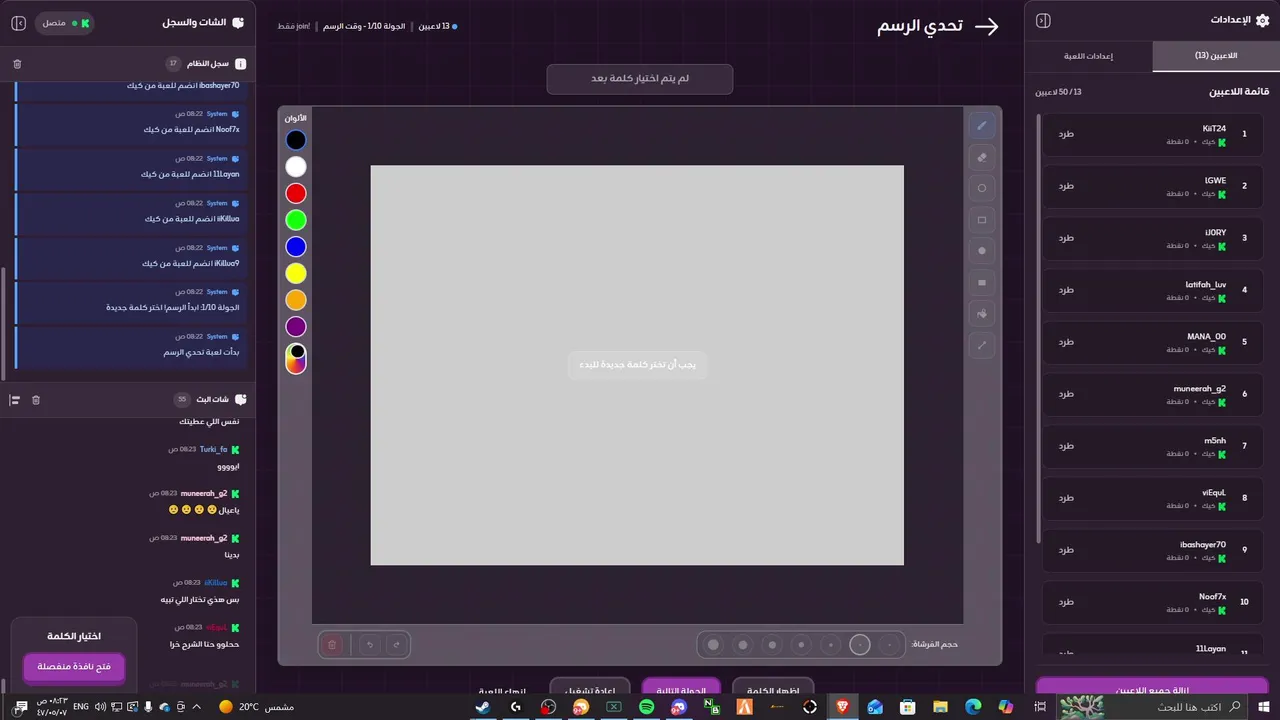Click the gray drawing canvas
Viewport: 1280px width, 720px height.
637,365
